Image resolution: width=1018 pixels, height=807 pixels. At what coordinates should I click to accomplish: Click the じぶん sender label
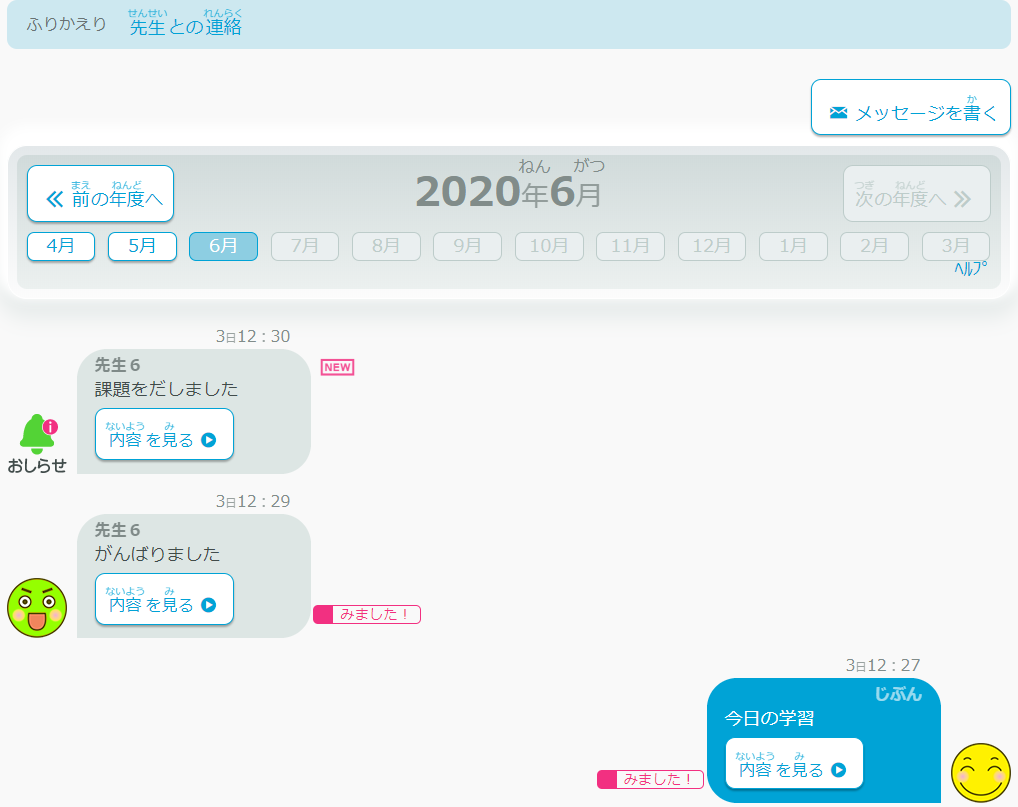(898, 694)
